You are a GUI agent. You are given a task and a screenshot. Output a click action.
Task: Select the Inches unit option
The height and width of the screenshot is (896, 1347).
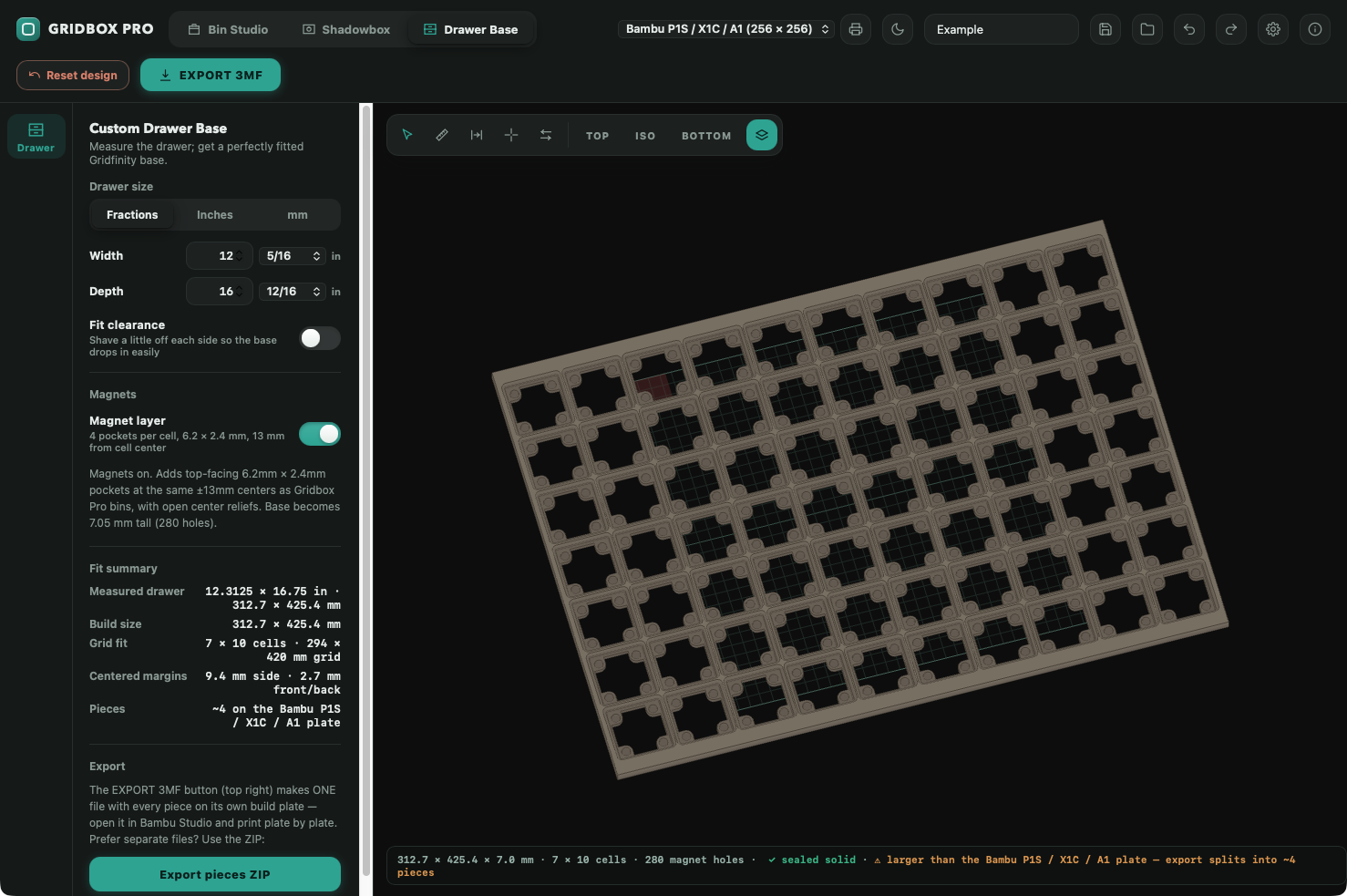tap(215, 215)
